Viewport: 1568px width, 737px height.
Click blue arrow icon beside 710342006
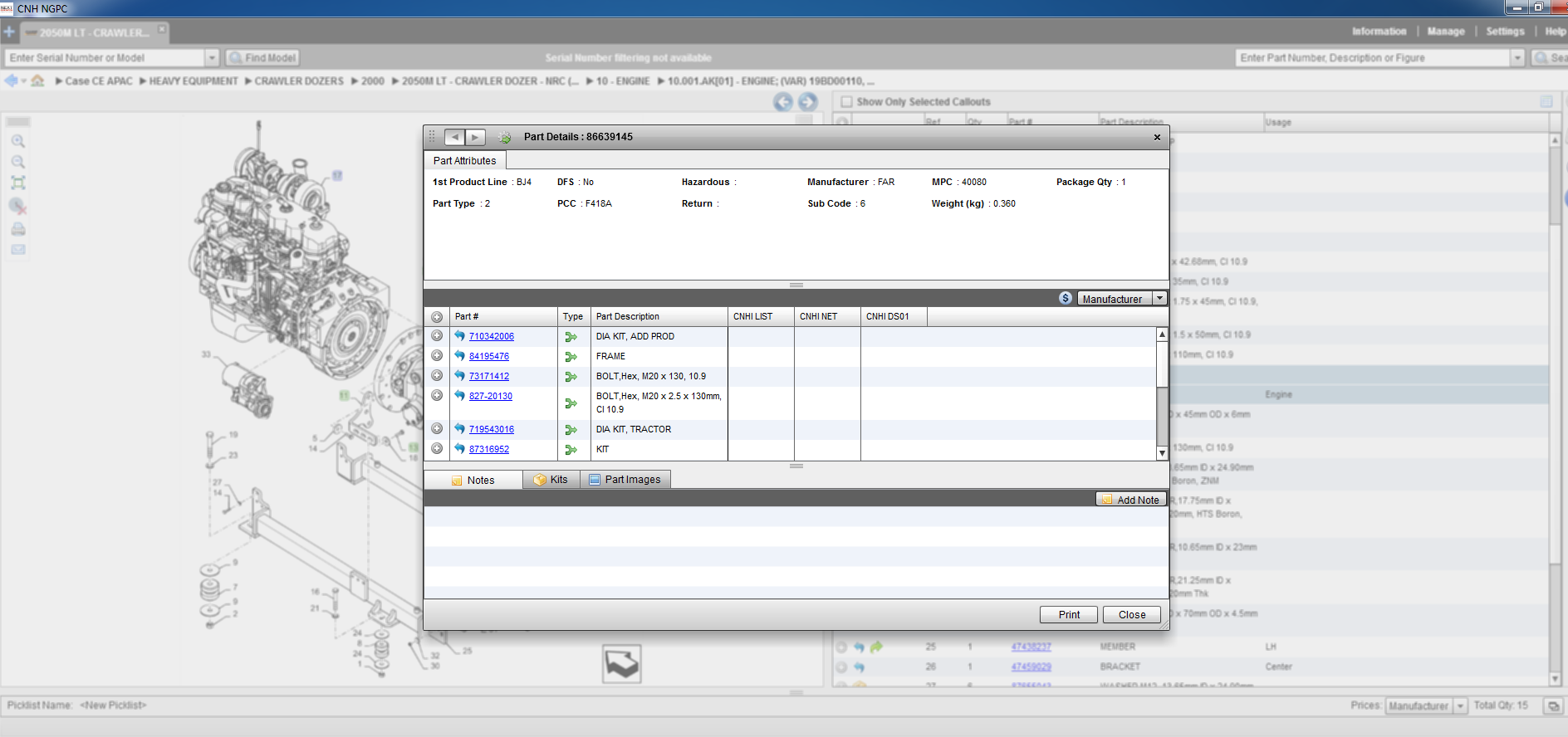coord(459,335)
